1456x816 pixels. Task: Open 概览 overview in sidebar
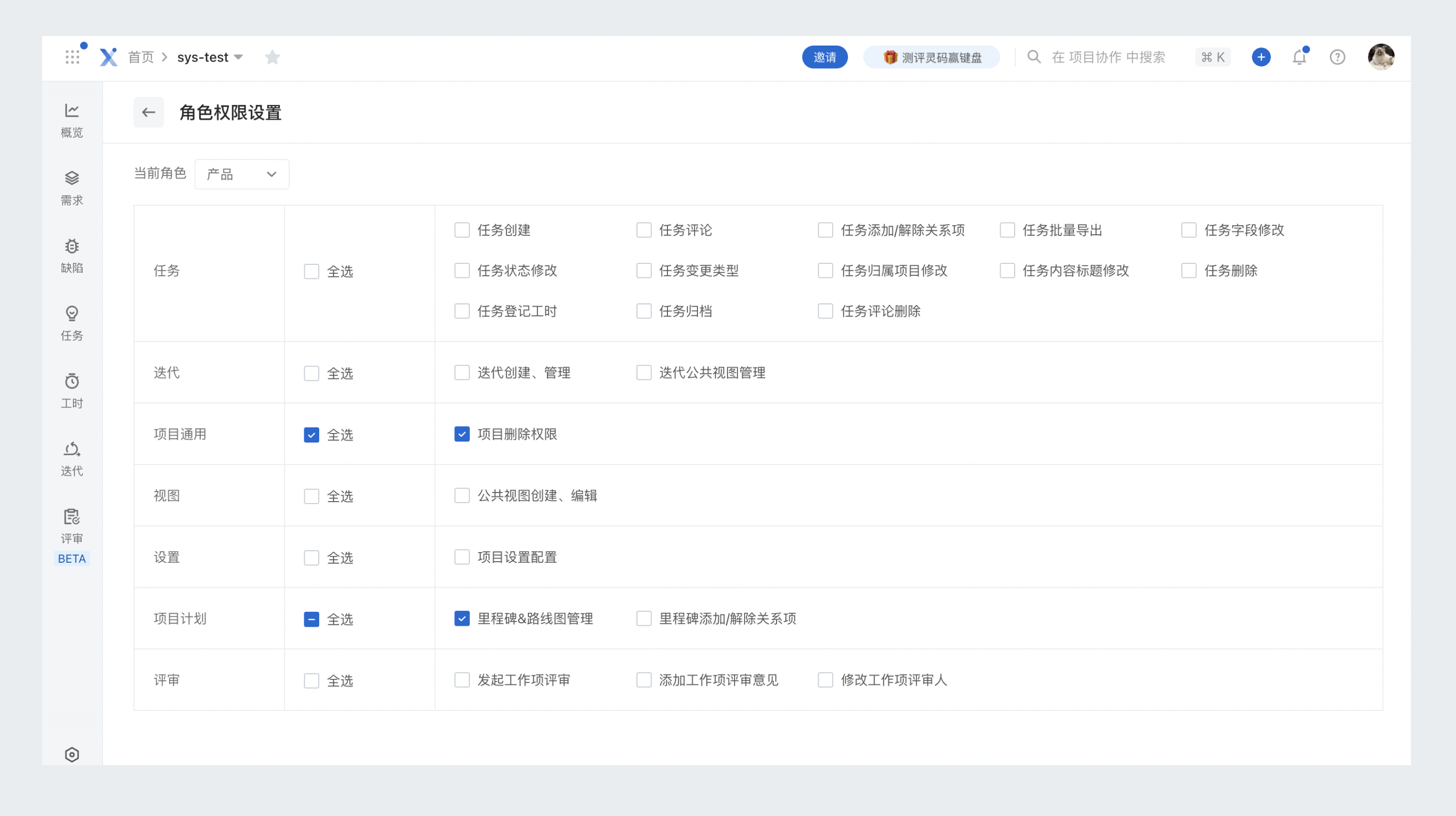pyautogui.click(x=72, y=121)
